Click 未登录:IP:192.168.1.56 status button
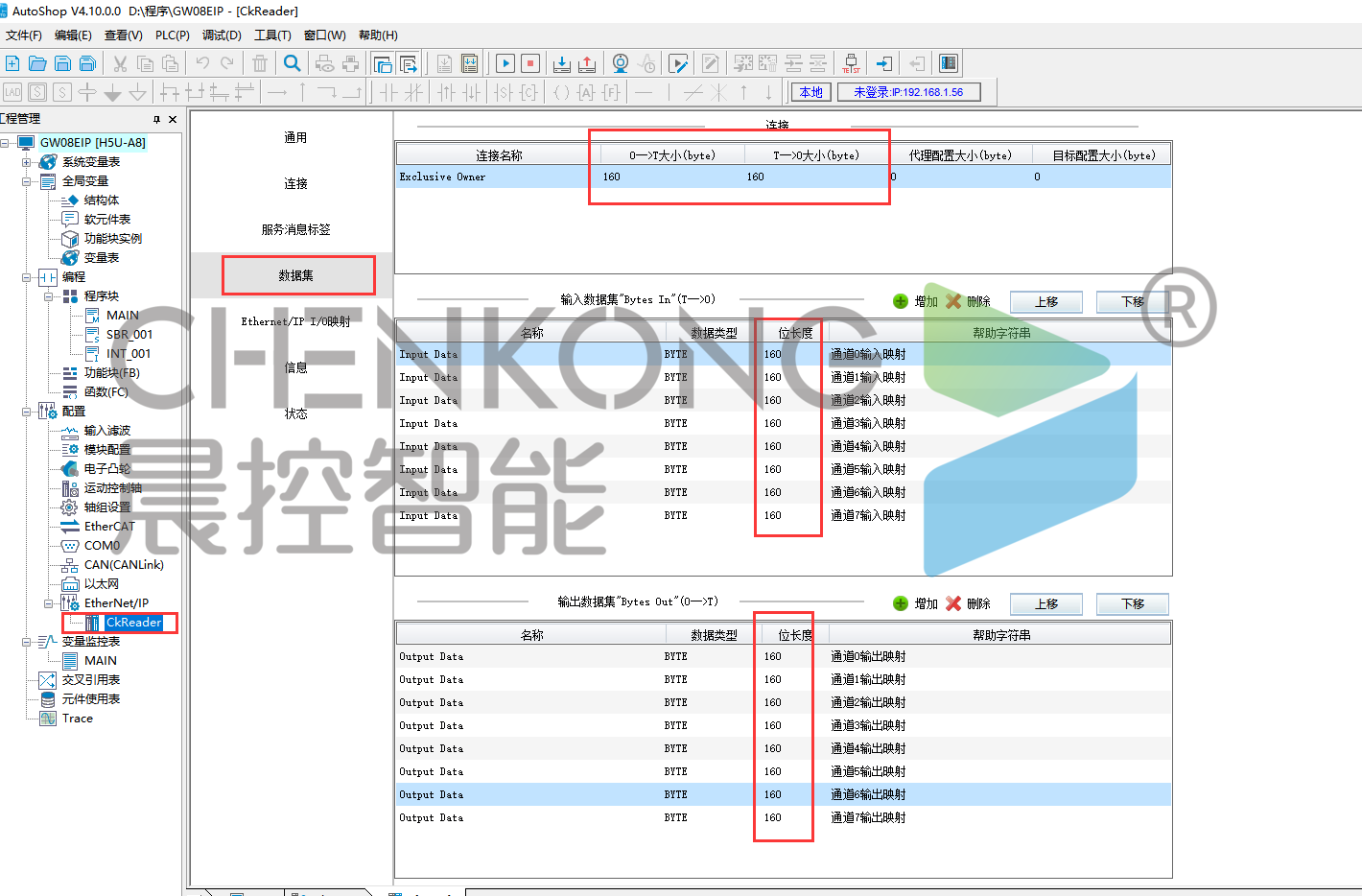Screen dimensions: 1362x896 [x=908, y=92]
